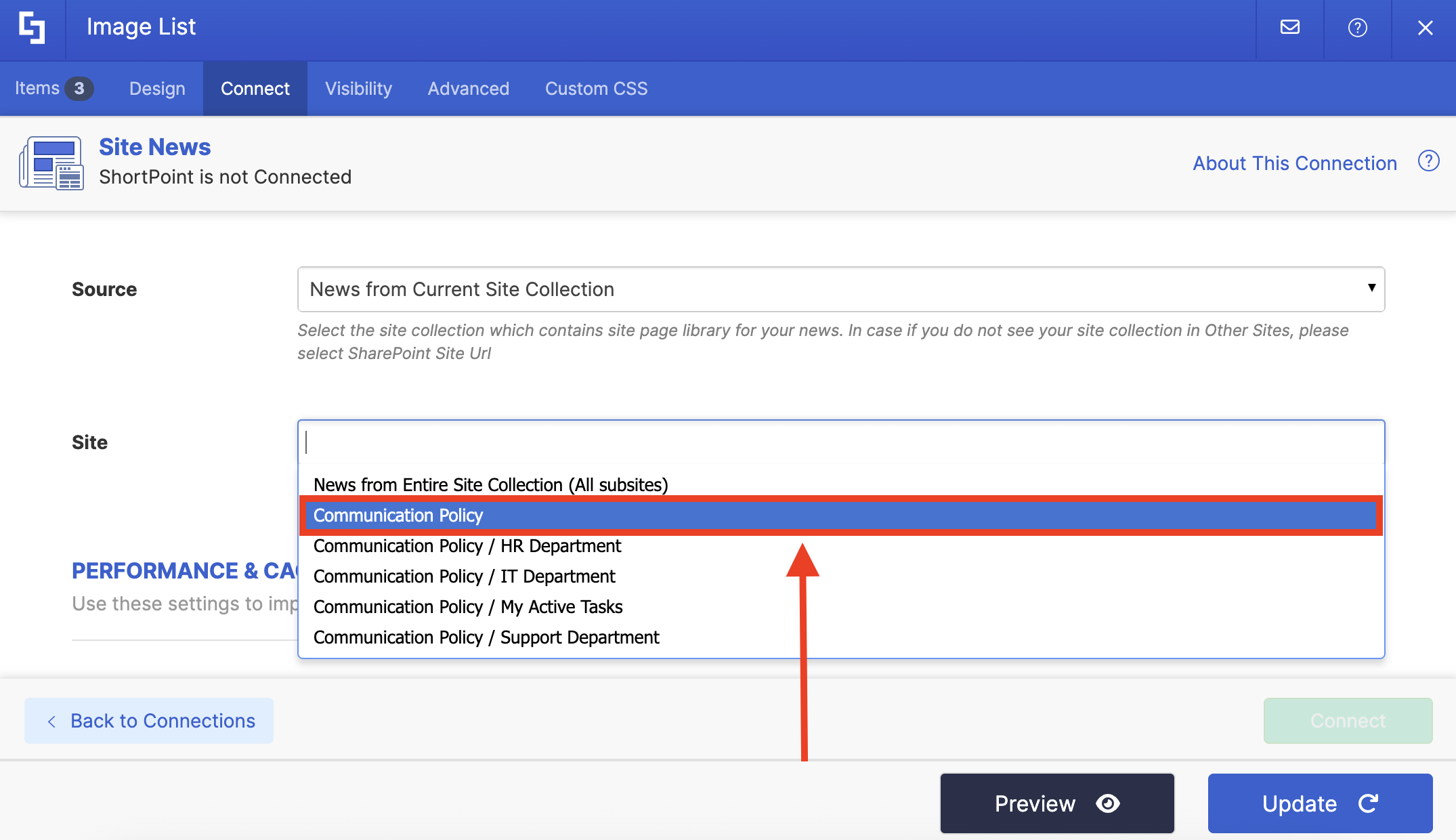Viewport: 1456px width, 840px height.
Task: Pick Communication Policy / IT Department
Action: pyautogui.click(x=464, y=576)
